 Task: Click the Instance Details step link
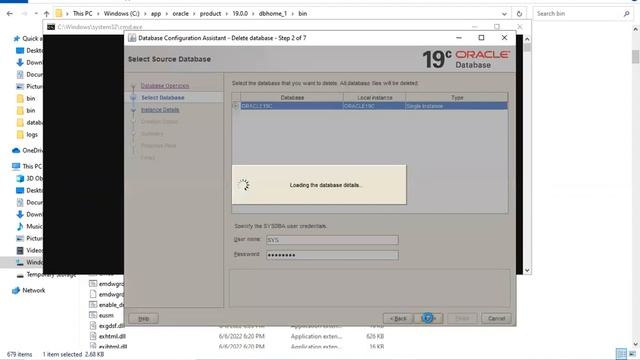(160, 110)
